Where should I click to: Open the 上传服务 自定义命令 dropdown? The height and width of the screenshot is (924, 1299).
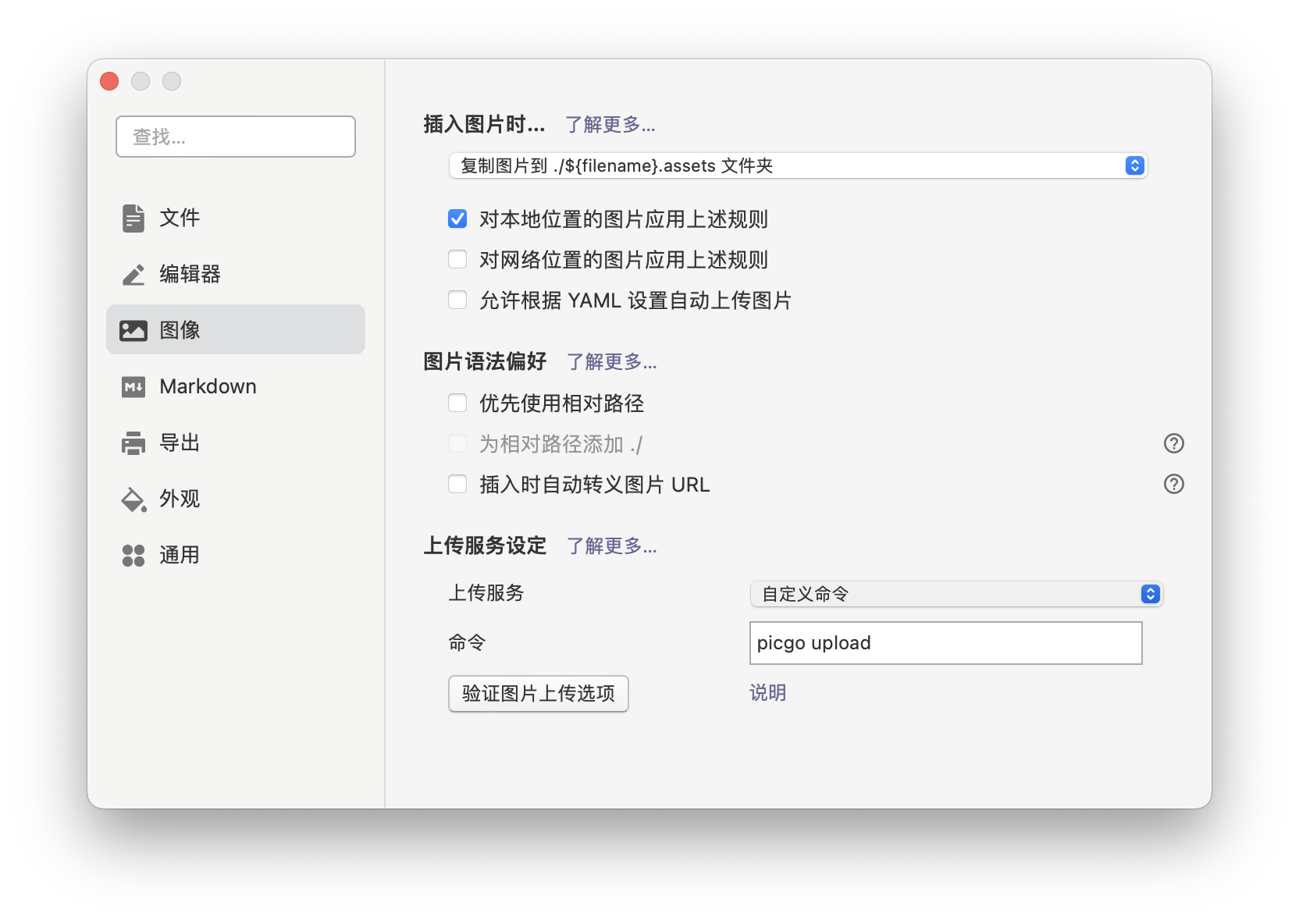[956, 594]
